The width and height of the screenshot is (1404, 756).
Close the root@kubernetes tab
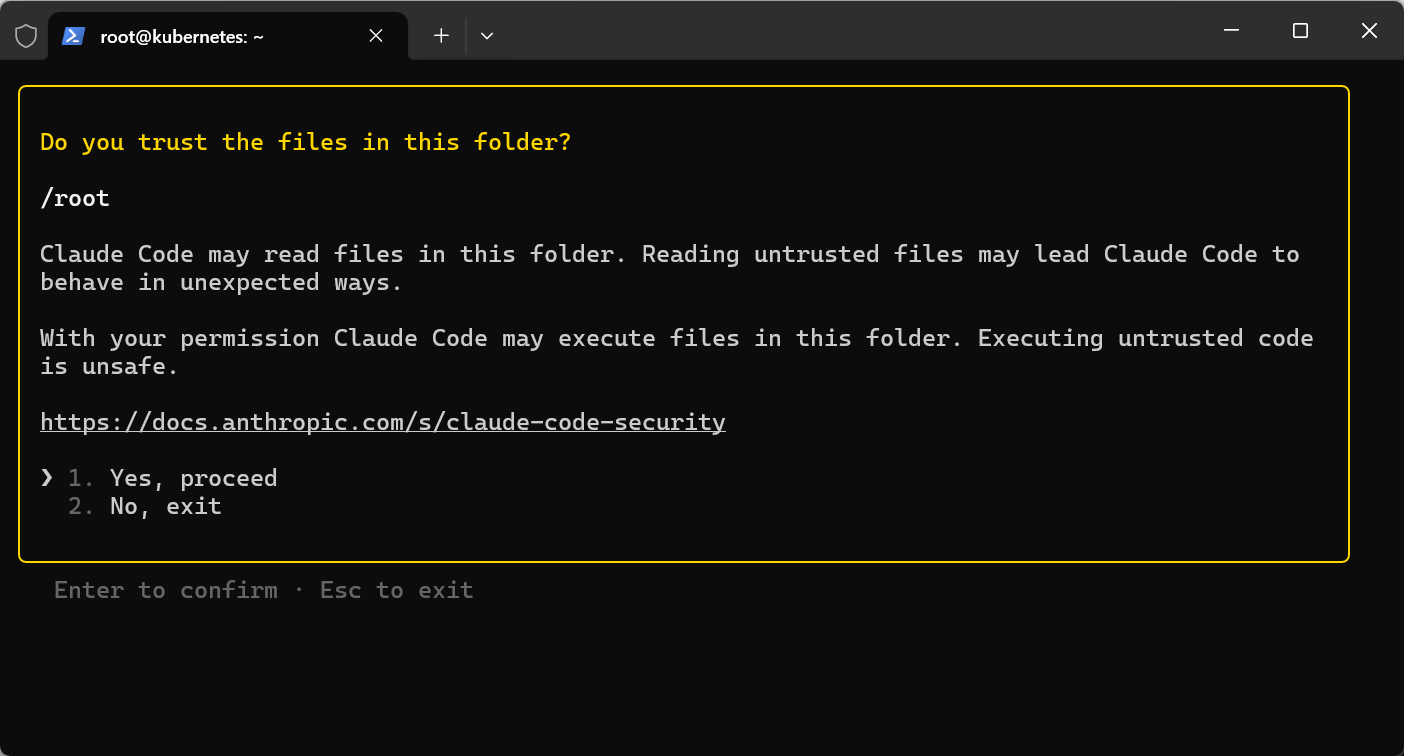tap(376, 36)
